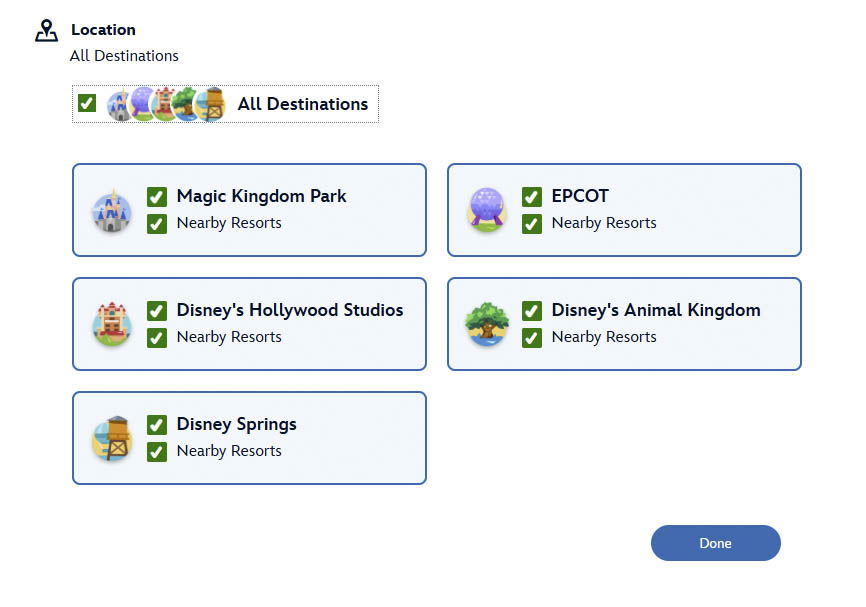The image size is (866, 607).
Task: Click the Disney Springs water tower icon
Action: pyautogui.click(x=111, y=439)
